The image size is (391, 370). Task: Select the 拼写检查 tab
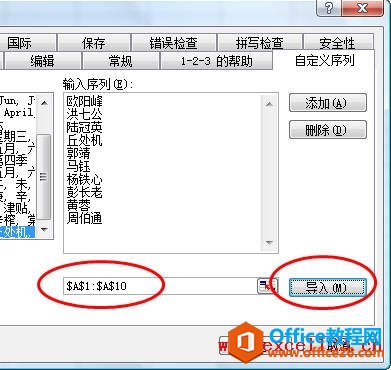(260, 43)
